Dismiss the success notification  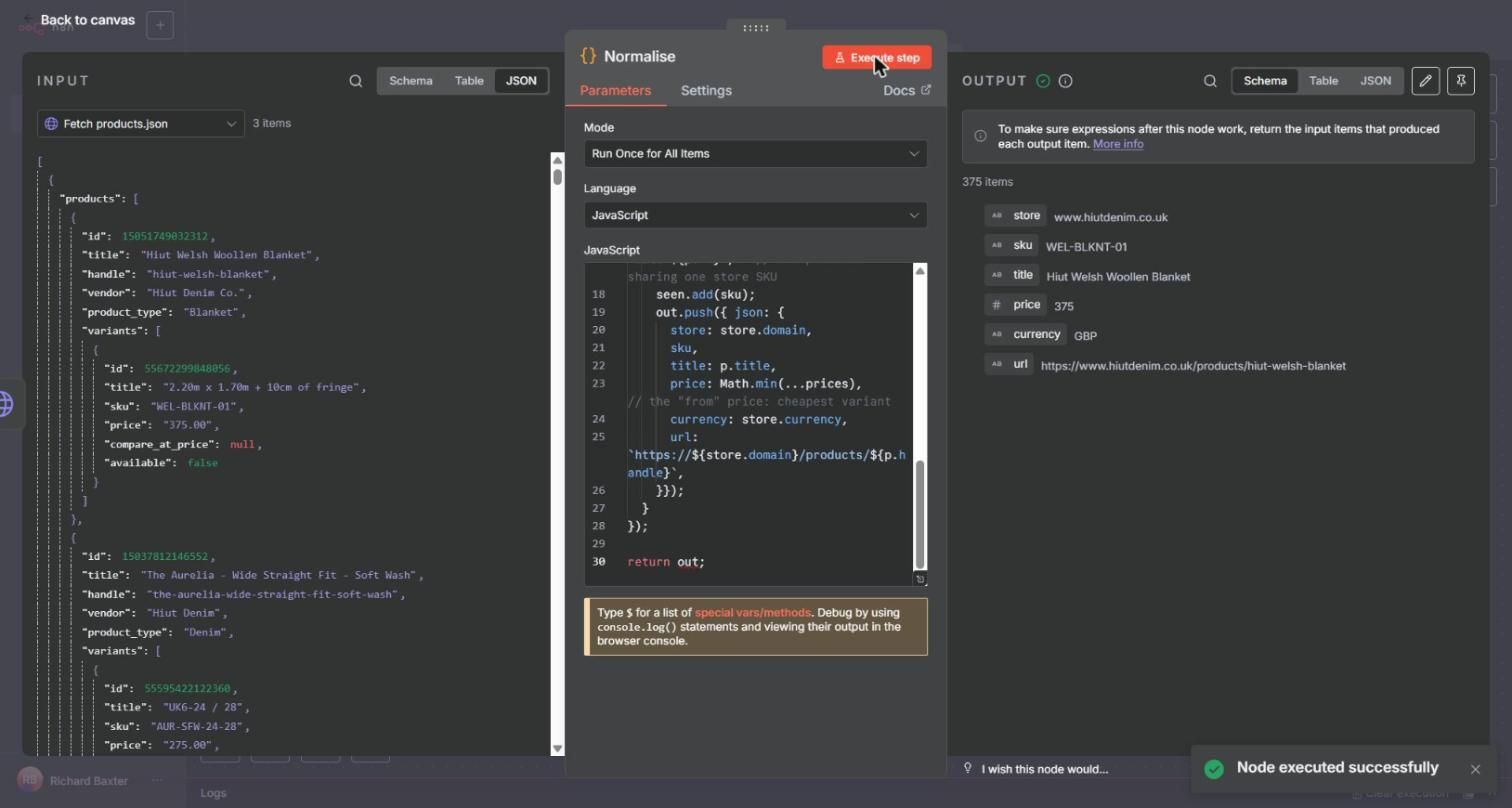click(x=1475, y=769)
